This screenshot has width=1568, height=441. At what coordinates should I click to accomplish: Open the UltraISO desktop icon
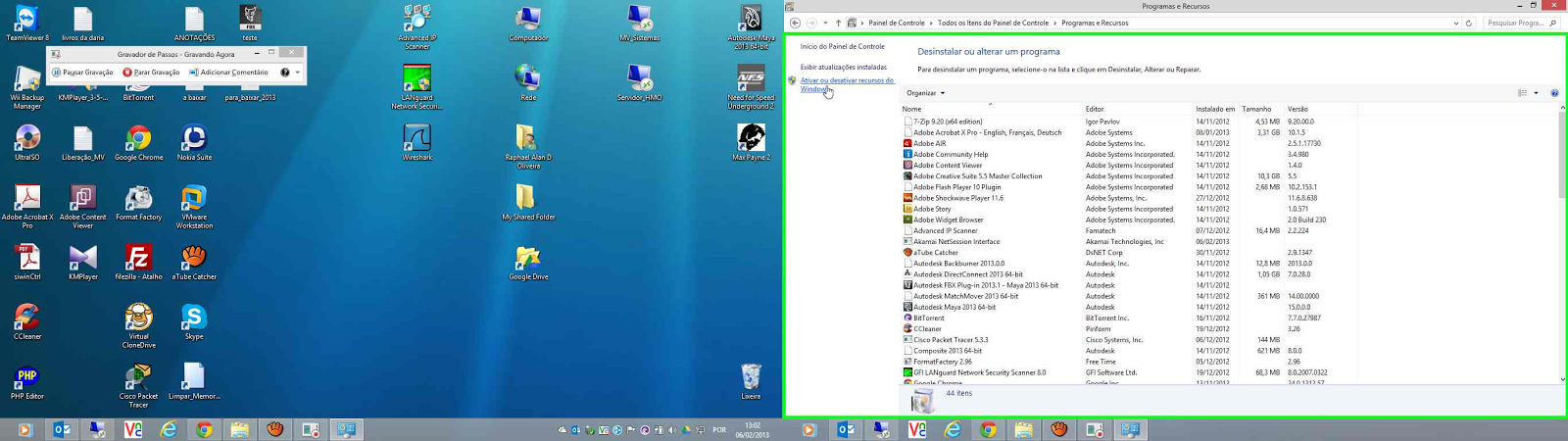tap(27, 143)
